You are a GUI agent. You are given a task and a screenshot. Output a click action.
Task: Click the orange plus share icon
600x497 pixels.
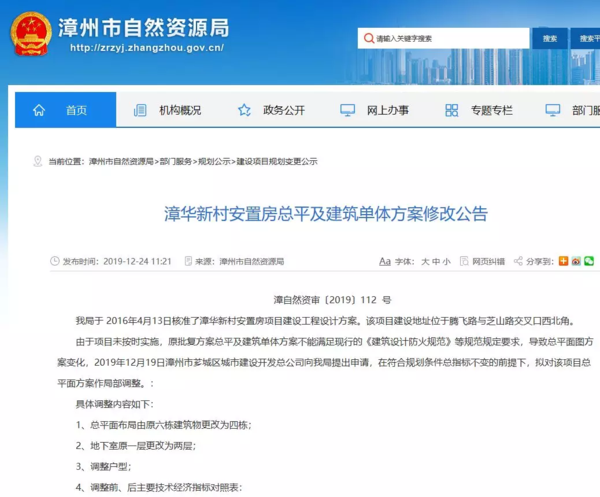click(565, 261)
